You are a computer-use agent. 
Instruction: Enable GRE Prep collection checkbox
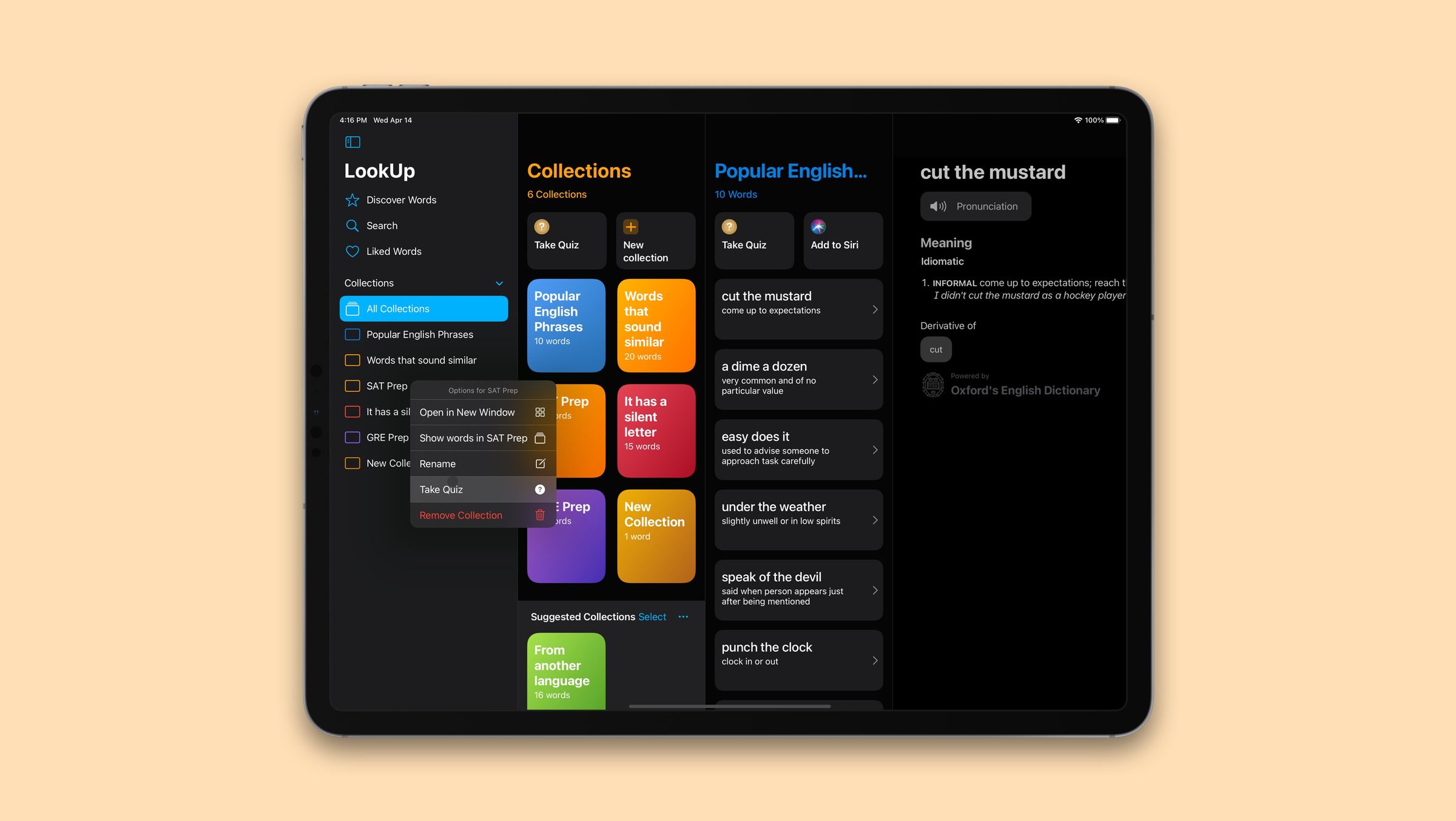coord(353,437)
